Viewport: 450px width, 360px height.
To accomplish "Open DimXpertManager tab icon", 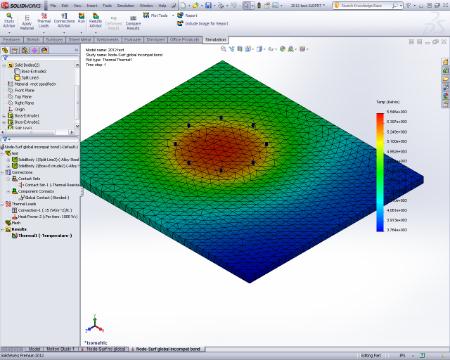I will click(x=35, y=50).
